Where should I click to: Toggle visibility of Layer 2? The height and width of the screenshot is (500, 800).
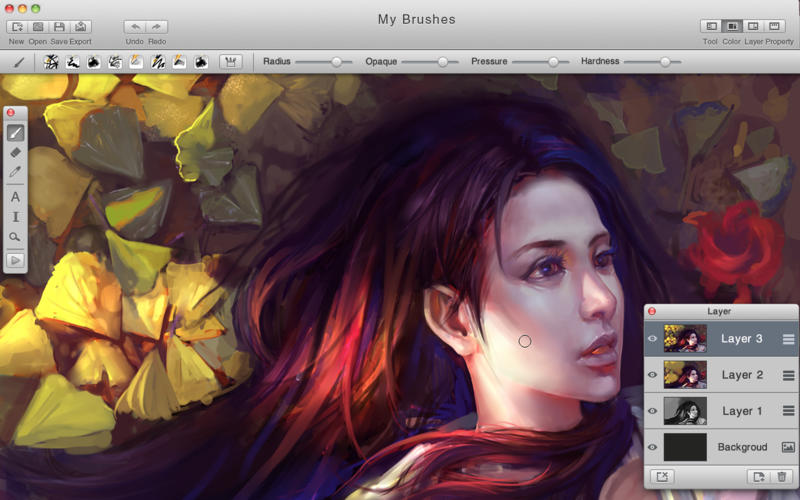(653, 375)
